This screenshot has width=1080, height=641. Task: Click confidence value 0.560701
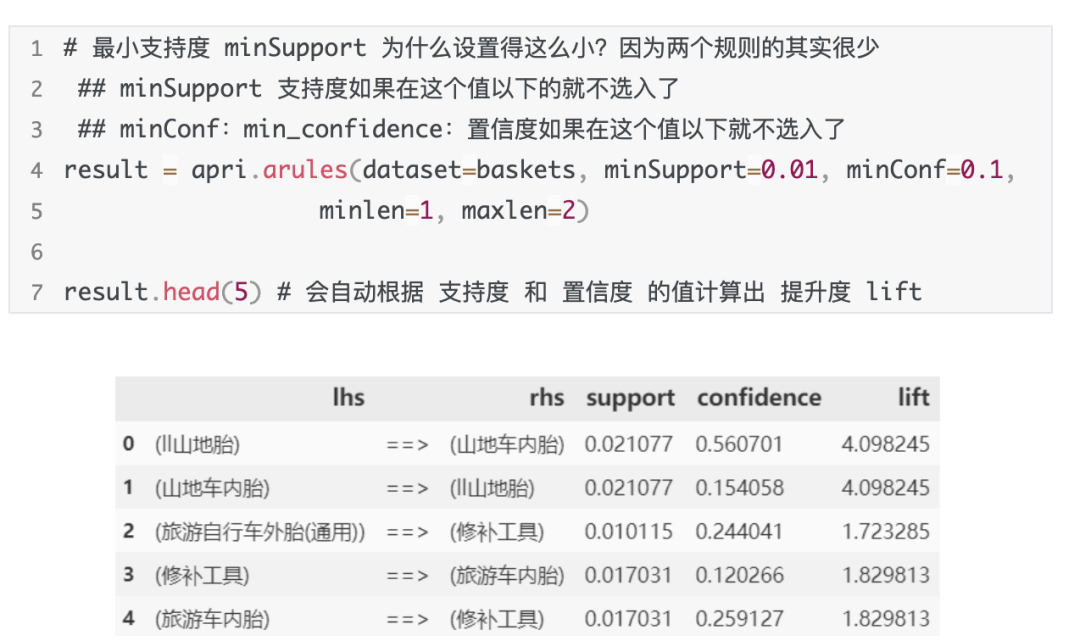coord(739,443)
